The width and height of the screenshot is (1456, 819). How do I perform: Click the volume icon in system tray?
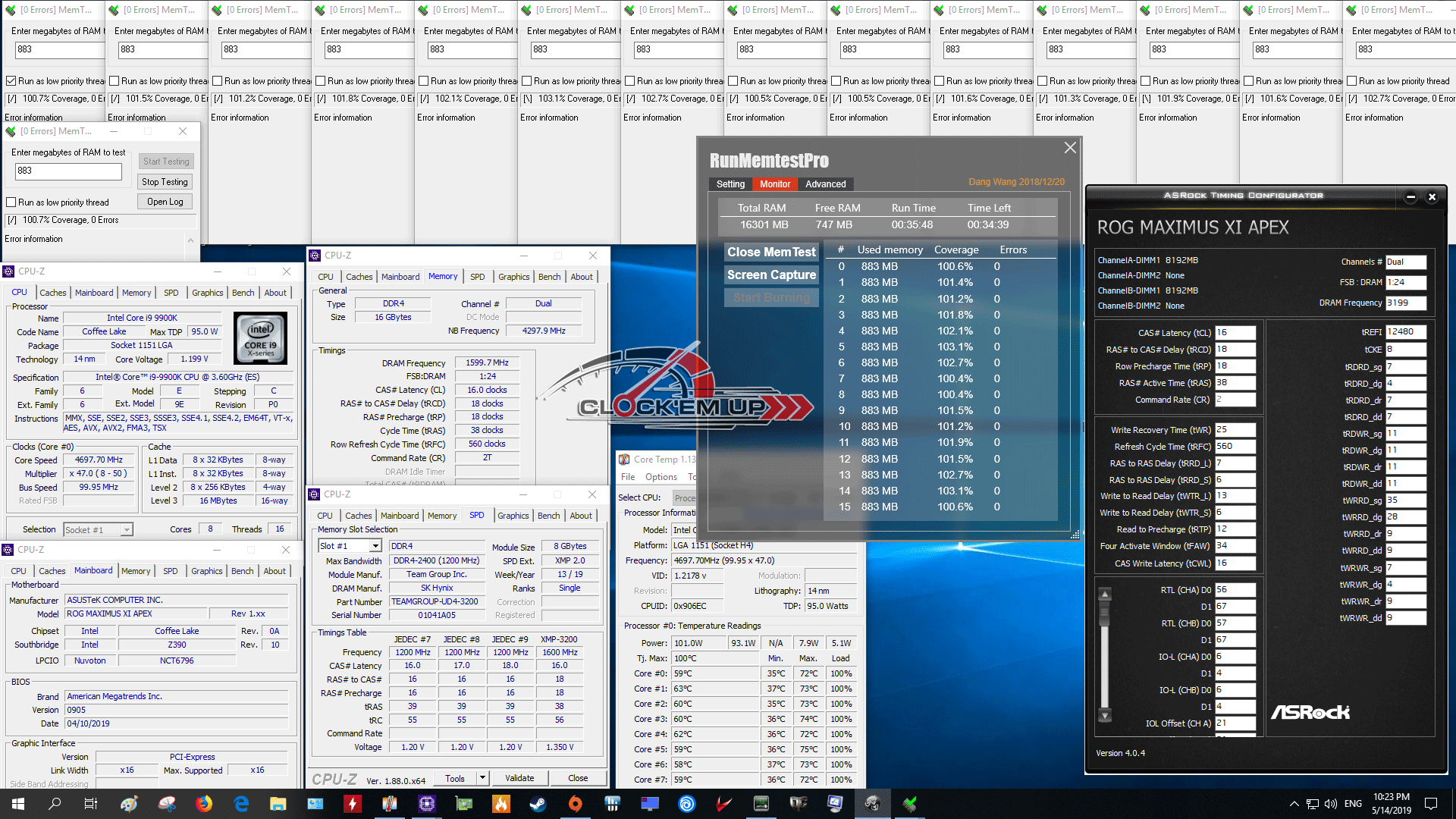(1330, 804)
